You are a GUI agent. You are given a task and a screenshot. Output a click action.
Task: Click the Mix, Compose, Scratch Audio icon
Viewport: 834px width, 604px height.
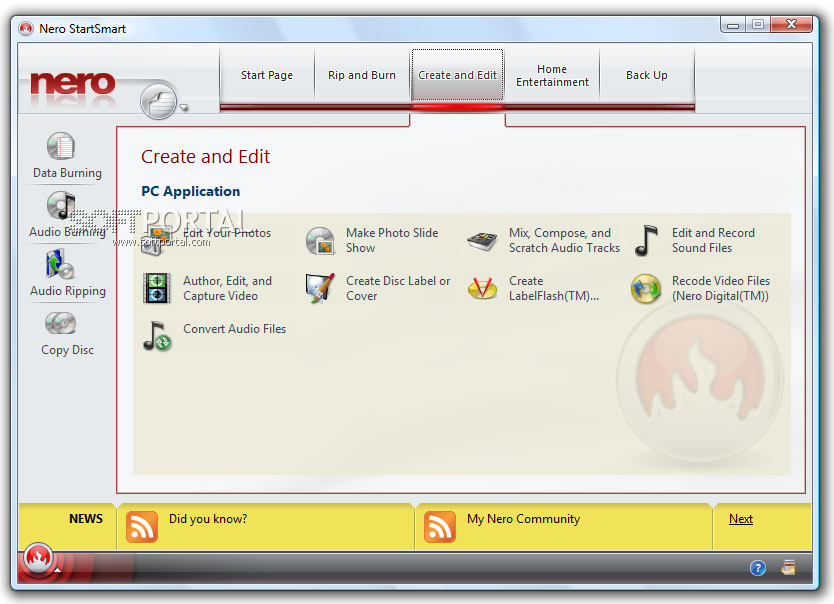pyautogui.click(x=482, y=241)
